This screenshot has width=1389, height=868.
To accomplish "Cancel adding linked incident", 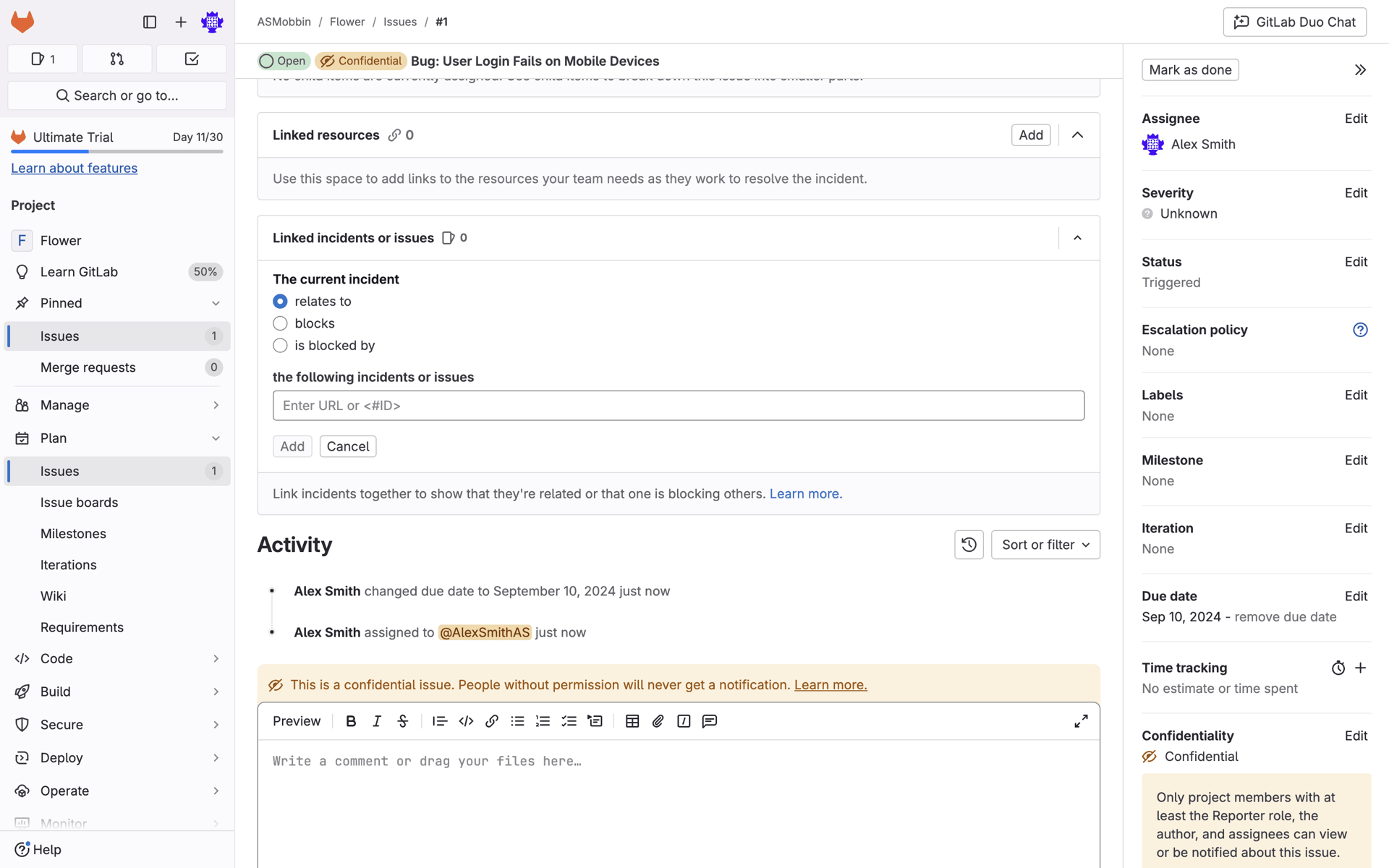I will click(x=348, y=446).
